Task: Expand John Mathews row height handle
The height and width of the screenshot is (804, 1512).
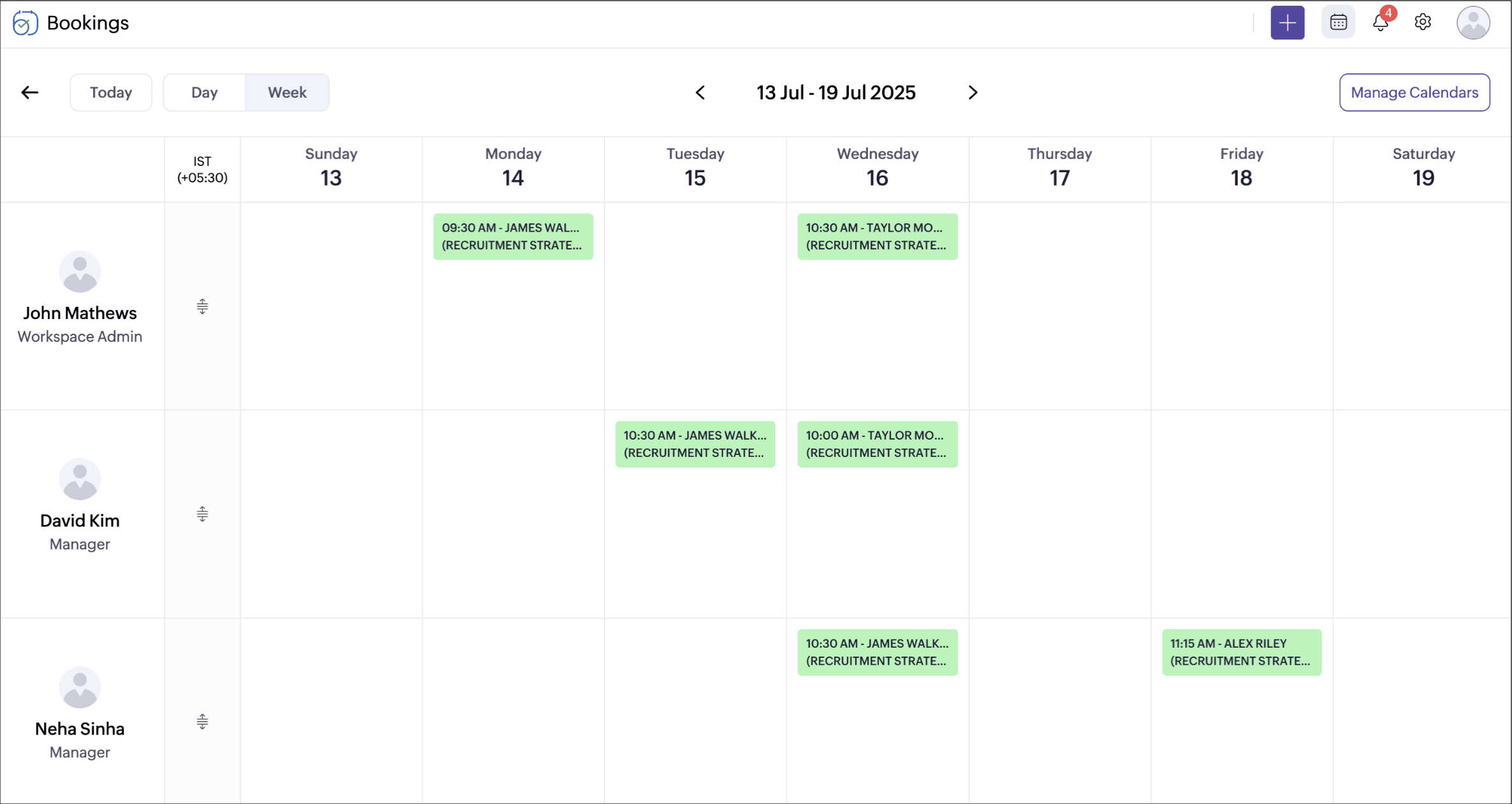Action: pos(202,307)
